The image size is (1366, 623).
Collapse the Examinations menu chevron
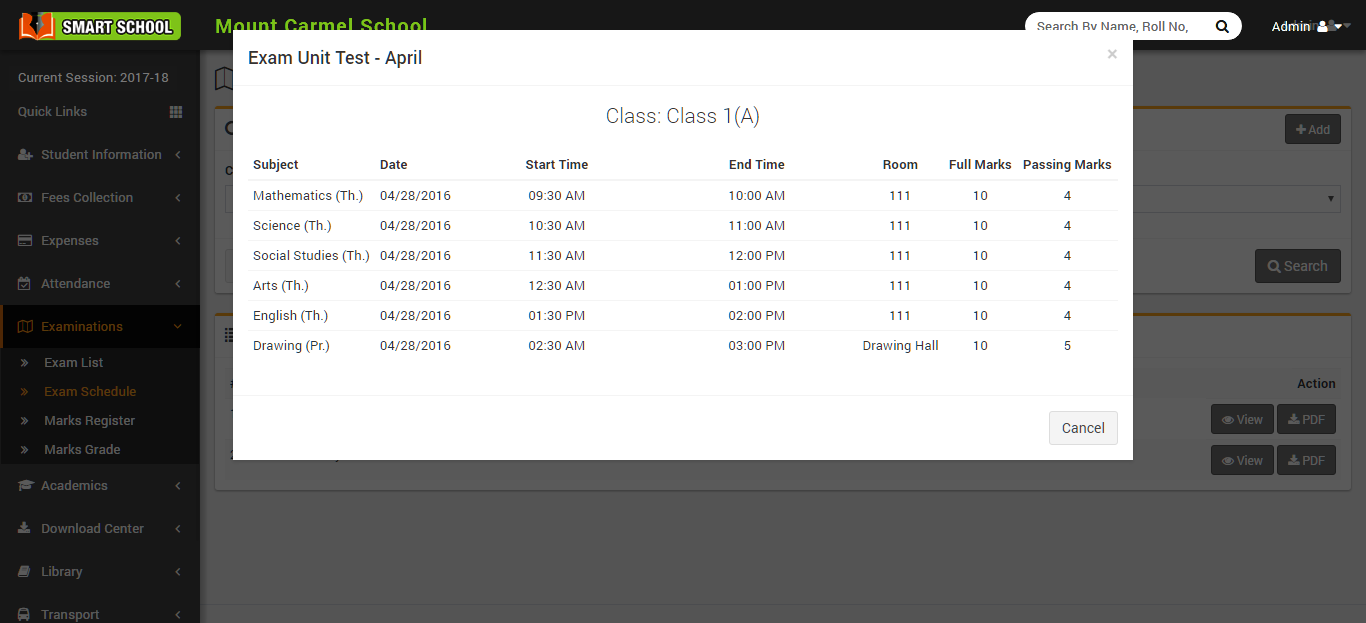[x=178, y=327]
